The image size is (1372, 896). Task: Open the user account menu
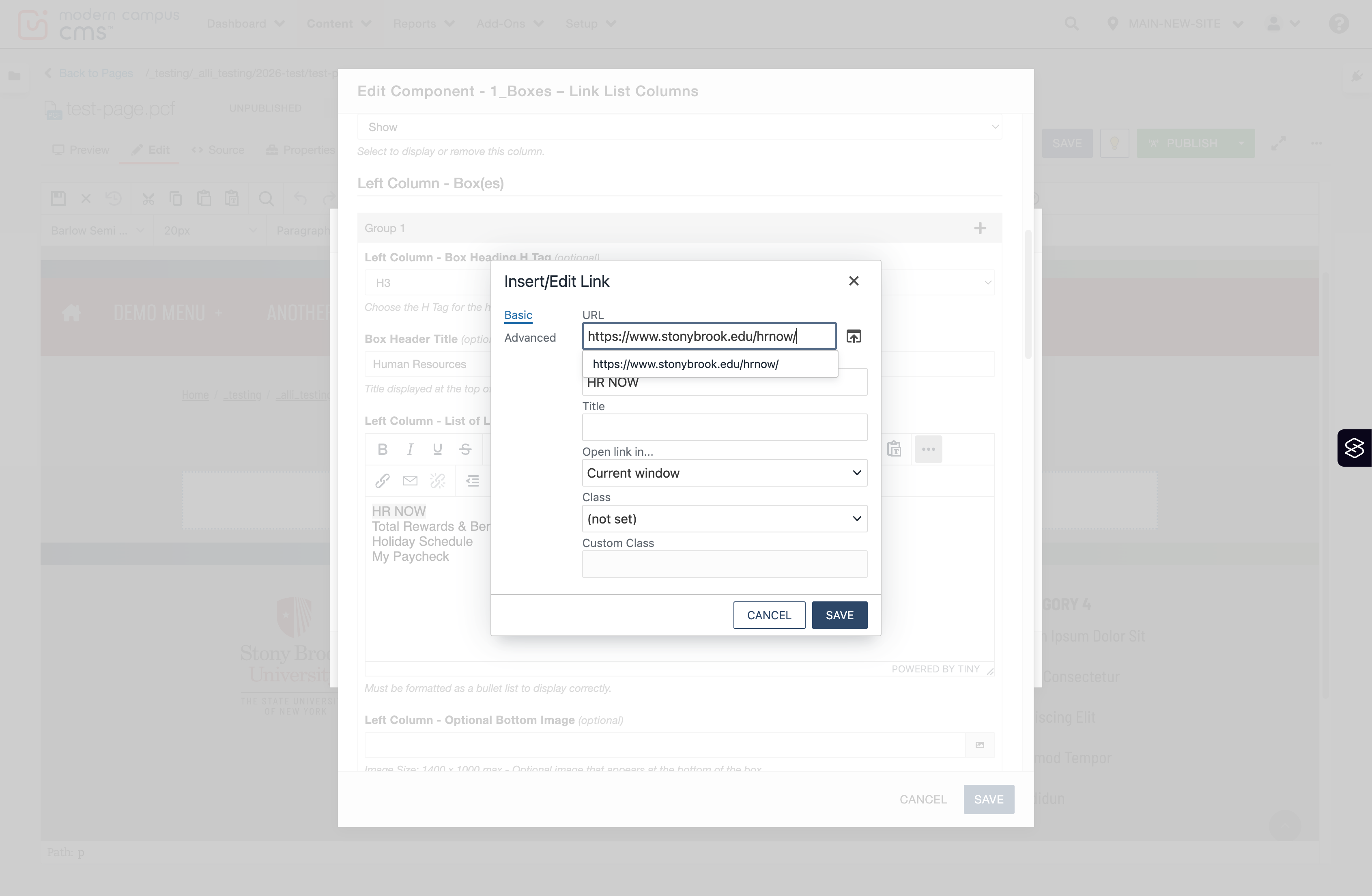(1283, 24)
